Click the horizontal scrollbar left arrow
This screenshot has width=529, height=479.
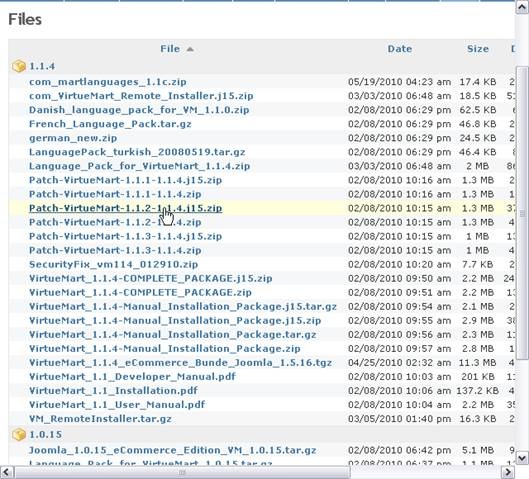pyautogui.click(x=7, y=472)
